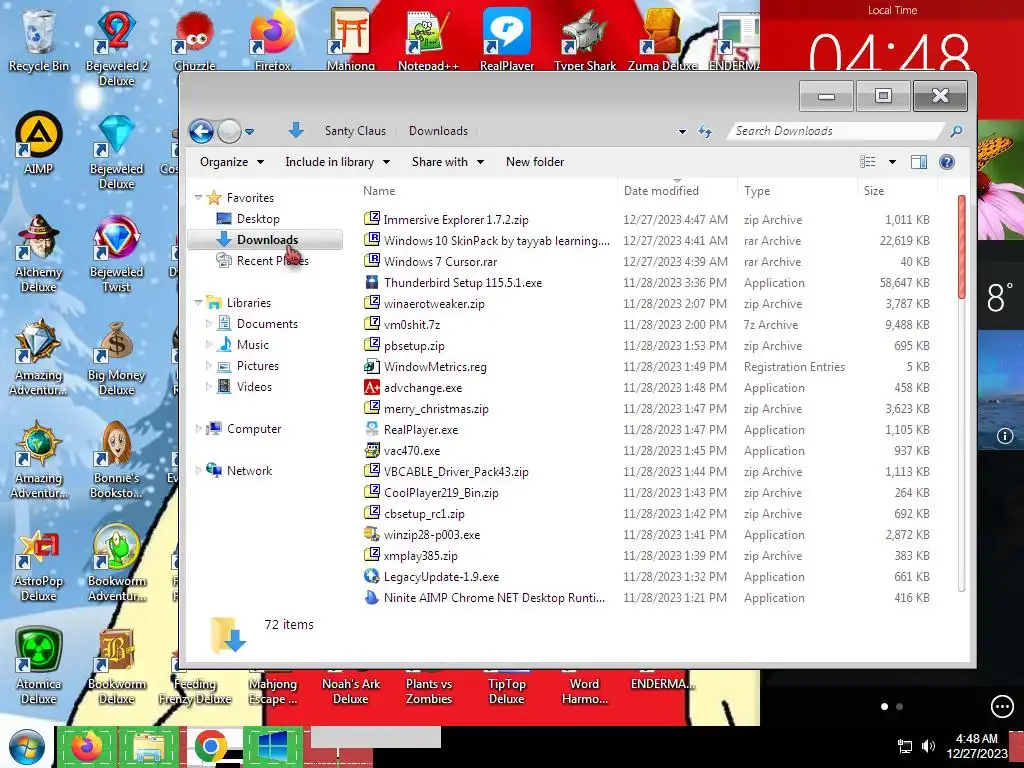
Task: Click the volume speaker tray icon
Action: [928, 746]
